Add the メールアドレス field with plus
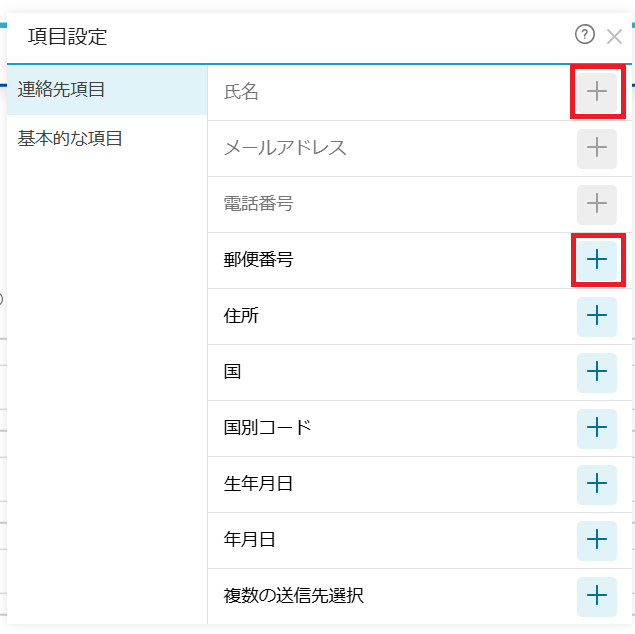 coord(597,148)
